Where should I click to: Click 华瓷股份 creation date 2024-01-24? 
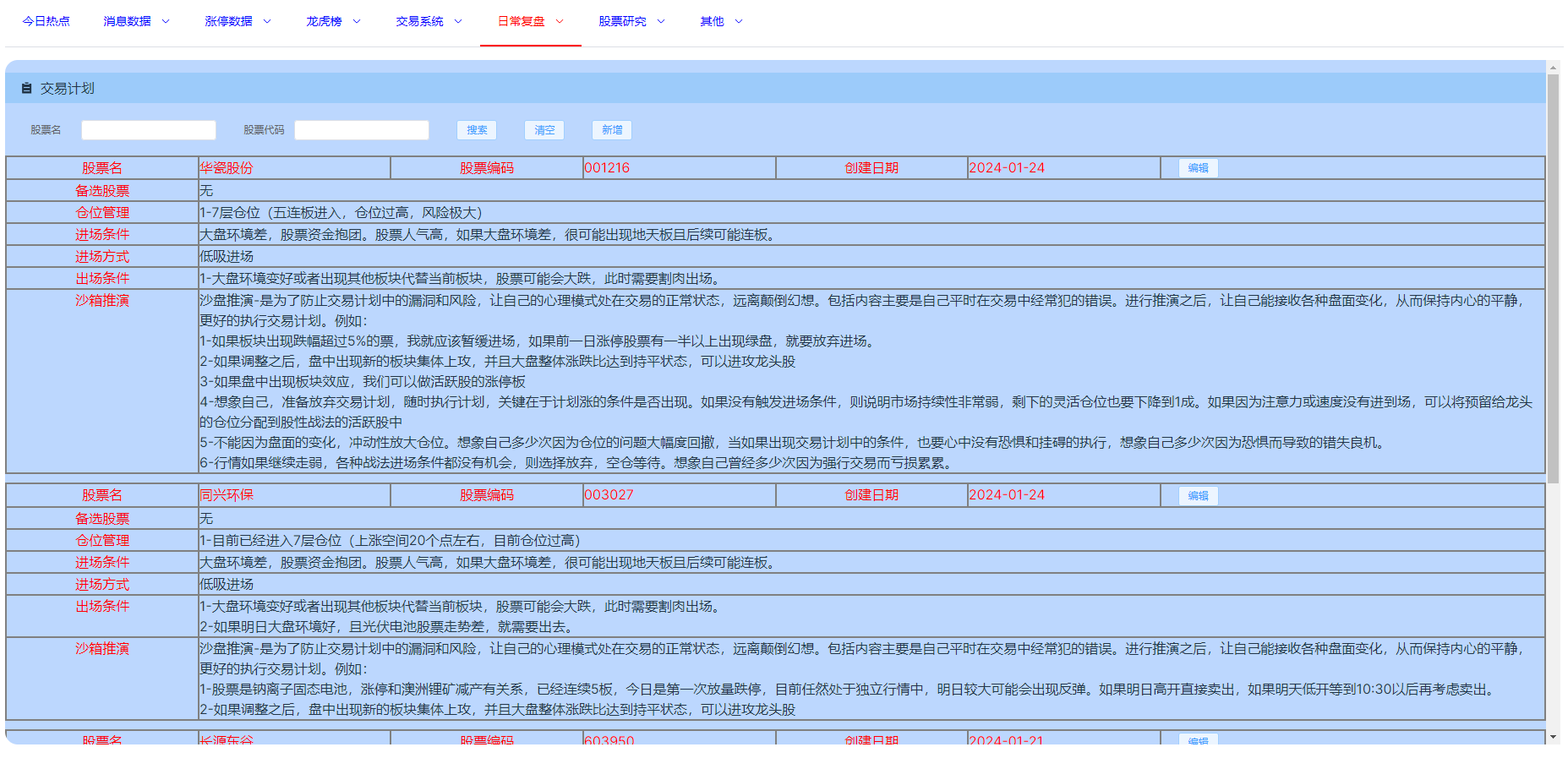coord(1007,168)
